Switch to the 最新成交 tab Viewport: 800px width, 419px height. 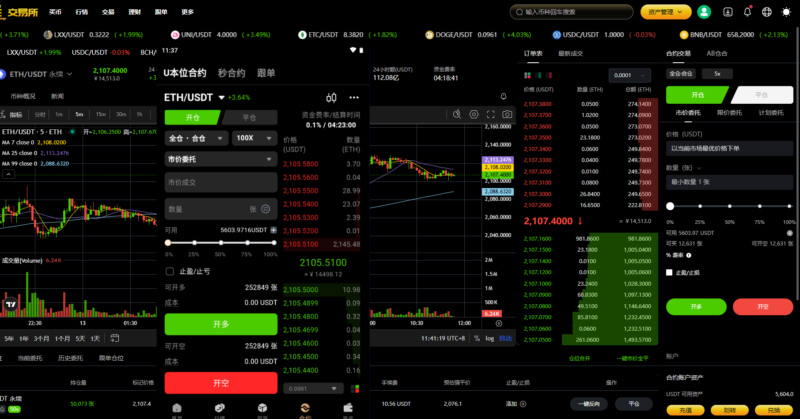click(x=571, y=52)
